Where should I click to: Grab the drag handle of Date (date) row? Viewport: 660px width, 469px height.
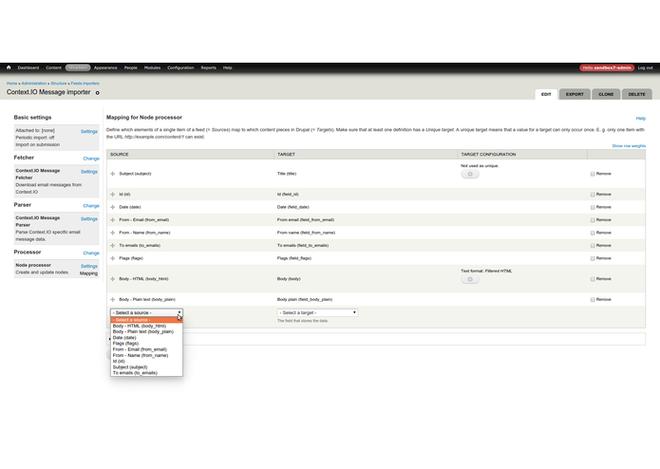click(112, 207)
